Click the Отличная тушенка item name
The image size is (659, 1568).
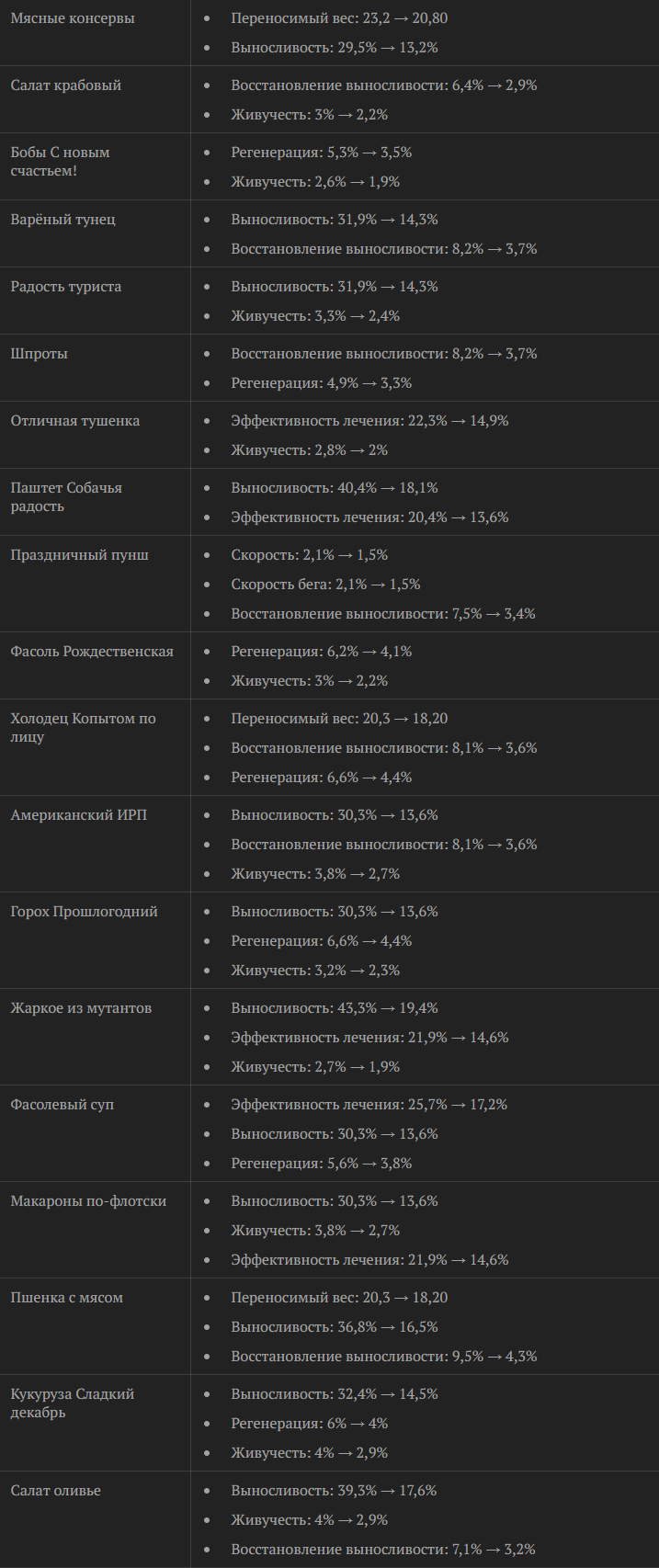[x=75, y=421]
